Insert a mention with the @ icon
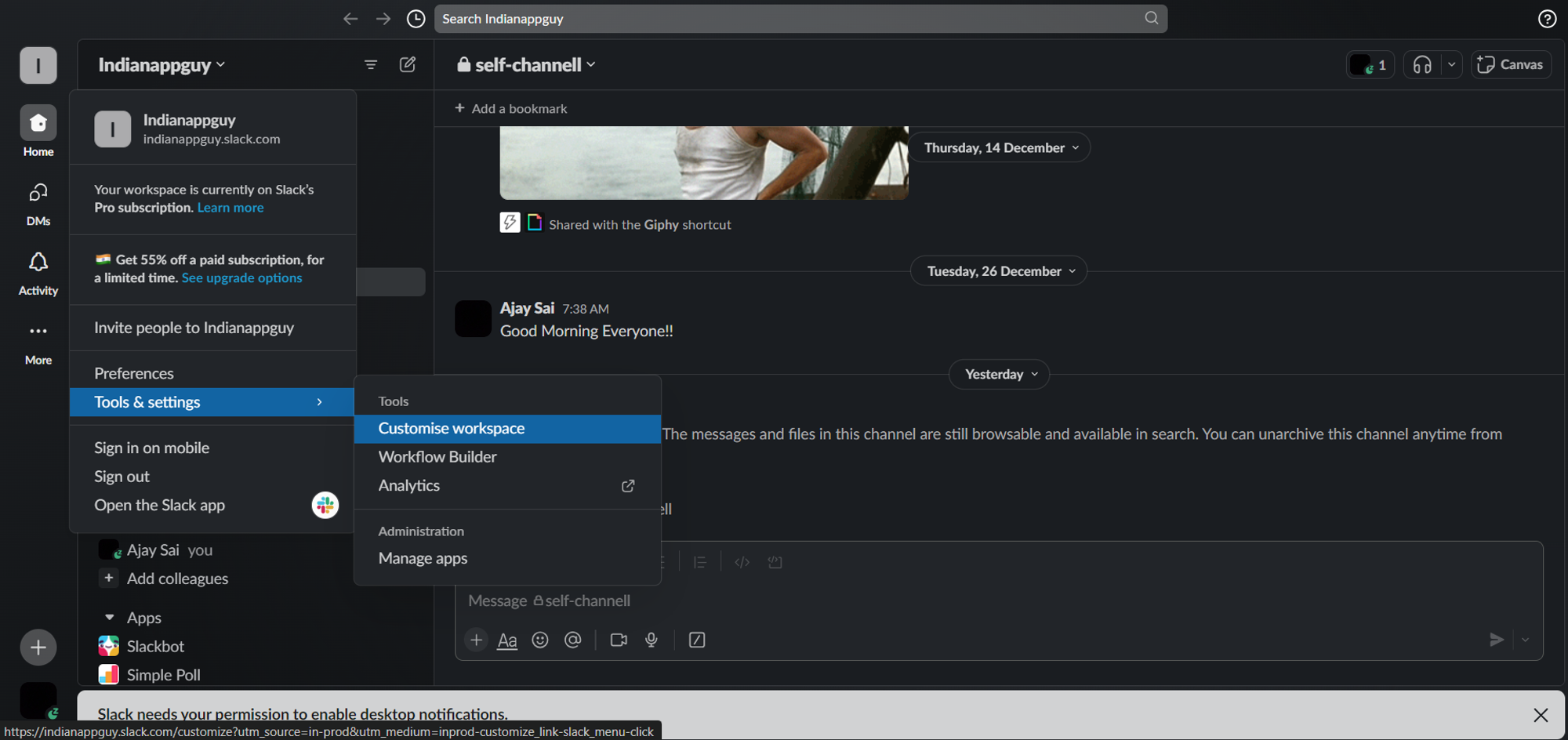 [x=573, y=640]
